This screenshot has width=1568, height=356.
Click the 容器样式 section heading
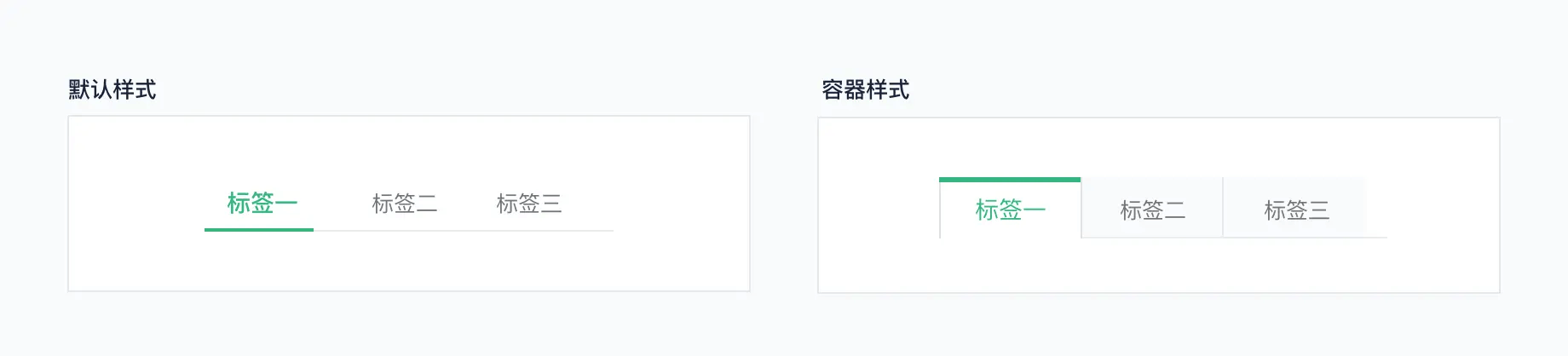tap(866, 89)
